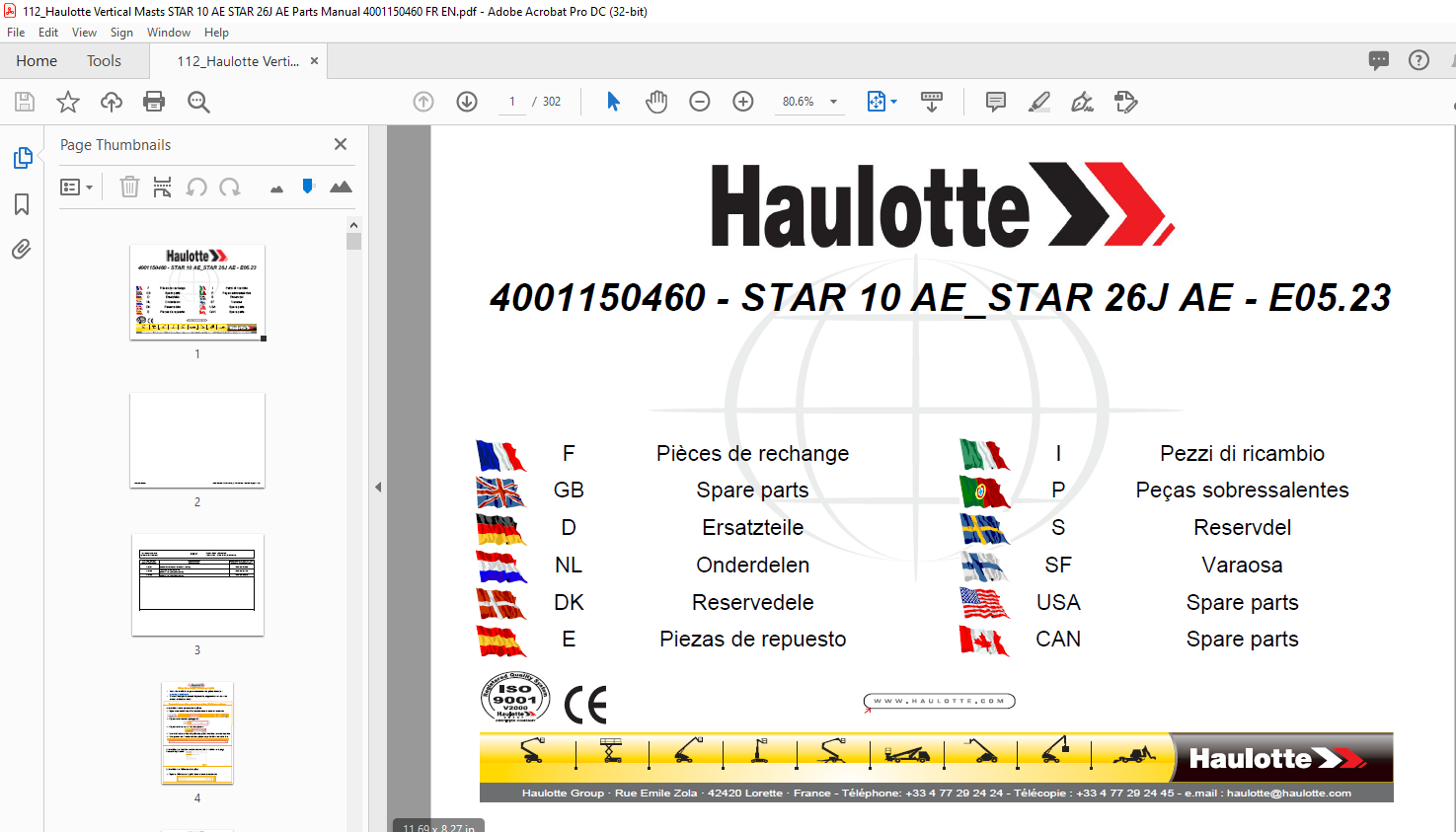Screen dimensions: 1456x832
Task: Zoom in with the plus button
Action: point(743,102)
